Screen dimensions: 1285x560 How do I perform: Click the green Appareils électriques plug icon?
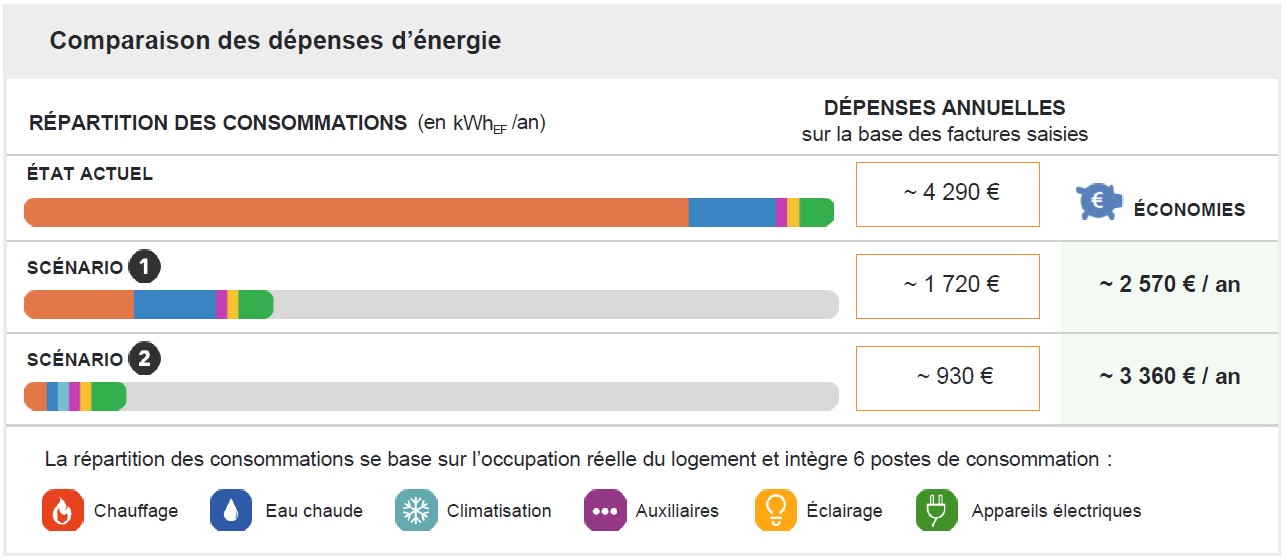pyautogui.click(x=937, y=511)
